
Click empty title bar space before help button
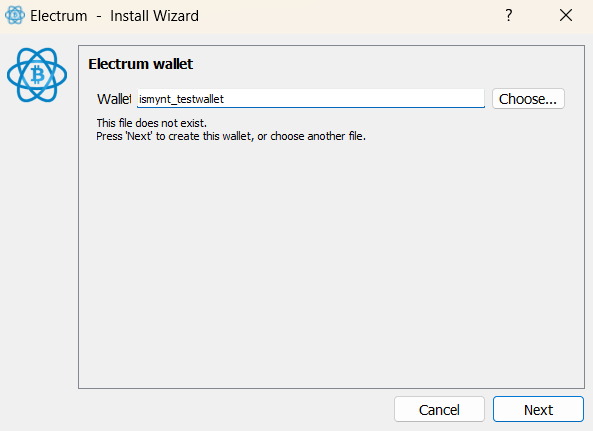348,16
